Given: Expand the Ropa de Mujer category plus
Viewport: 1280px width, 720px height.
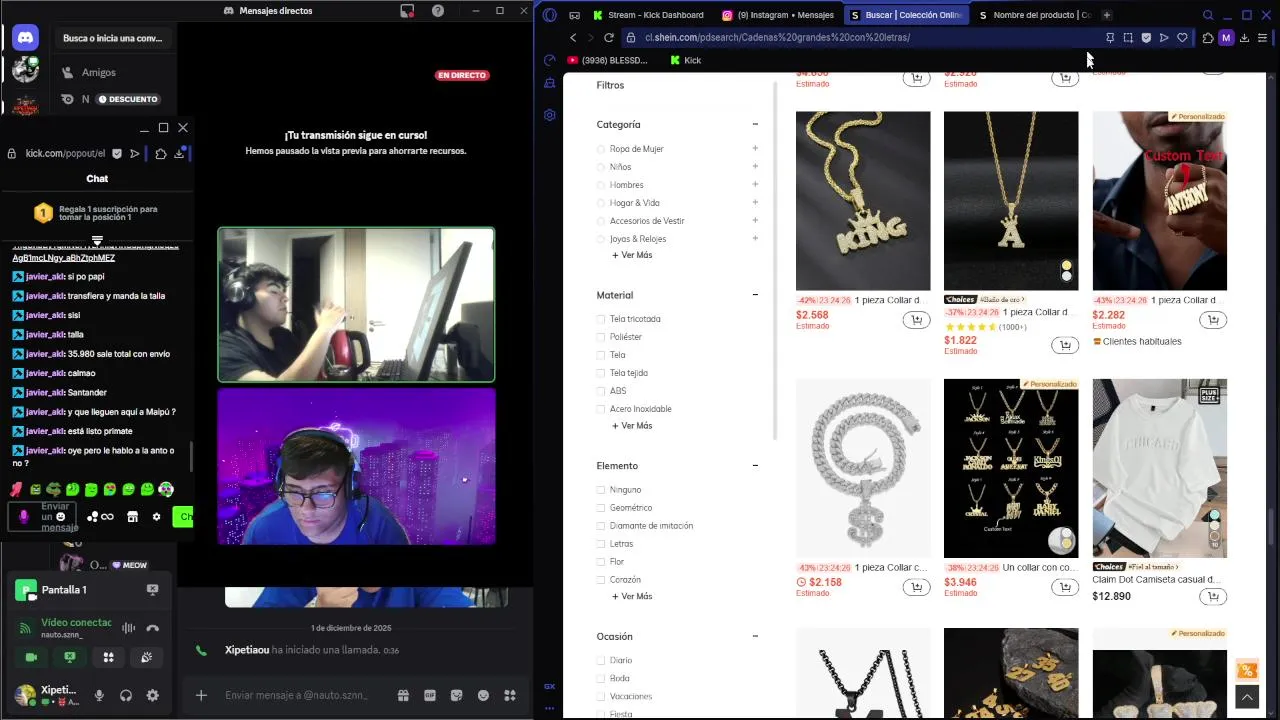Looking at the screenshot, I should pyautogui.click(x=755, y=148).
